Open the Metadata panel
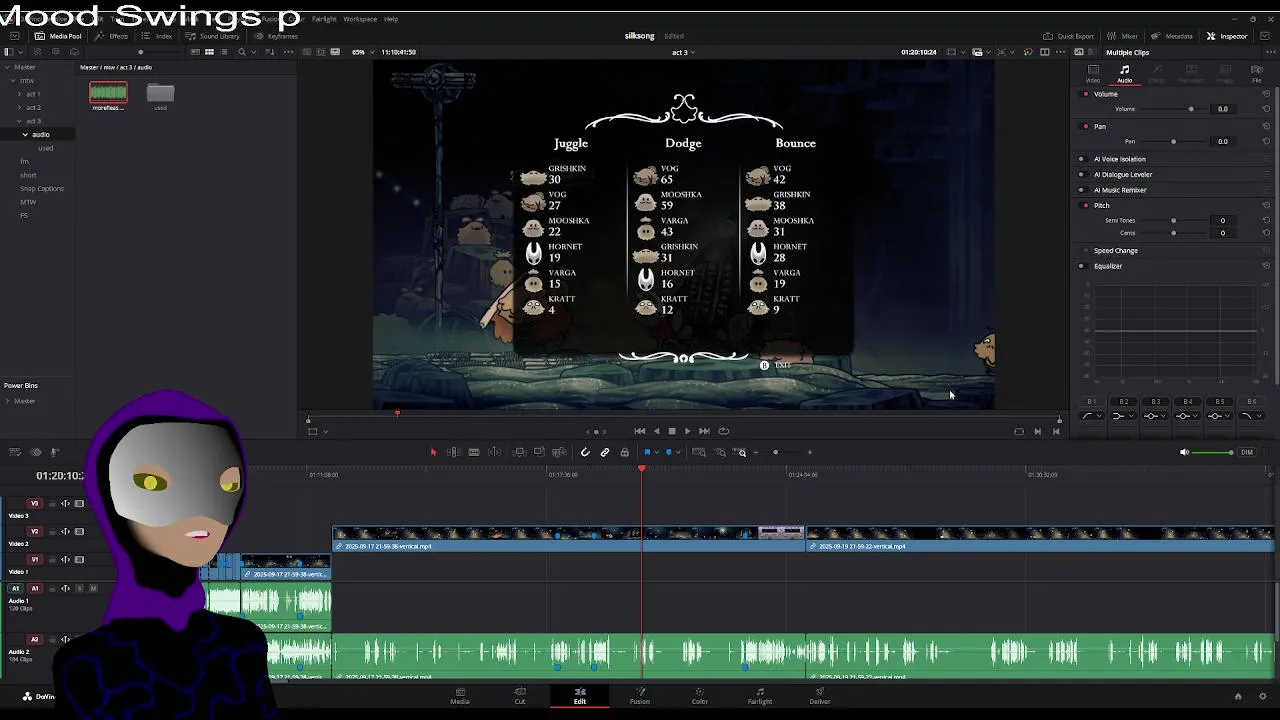Screen dimensions: 1280x720 pyautogui.click(x=1173, y=36)
